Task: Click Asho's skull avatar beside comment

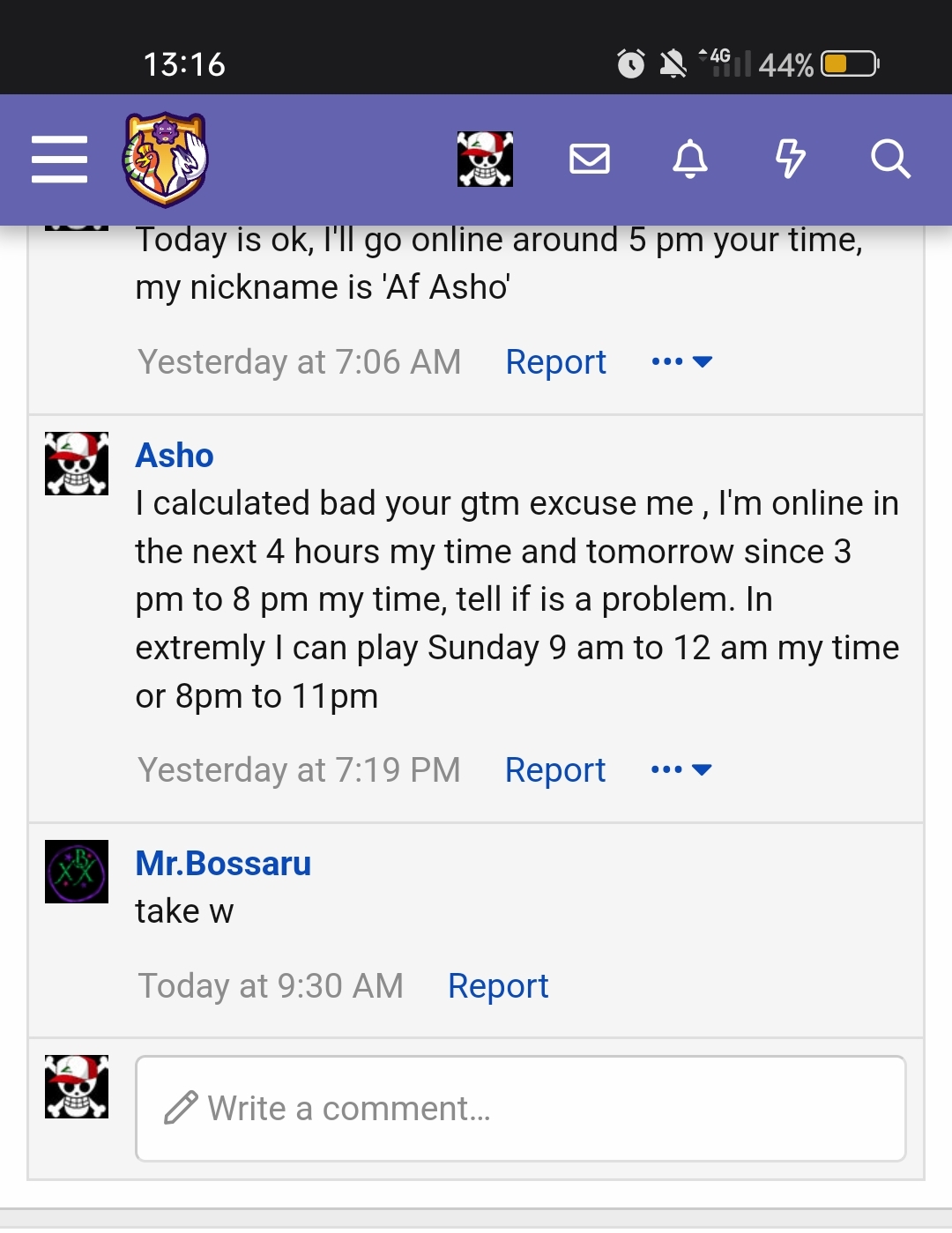Action: click(x=77, y=464)
